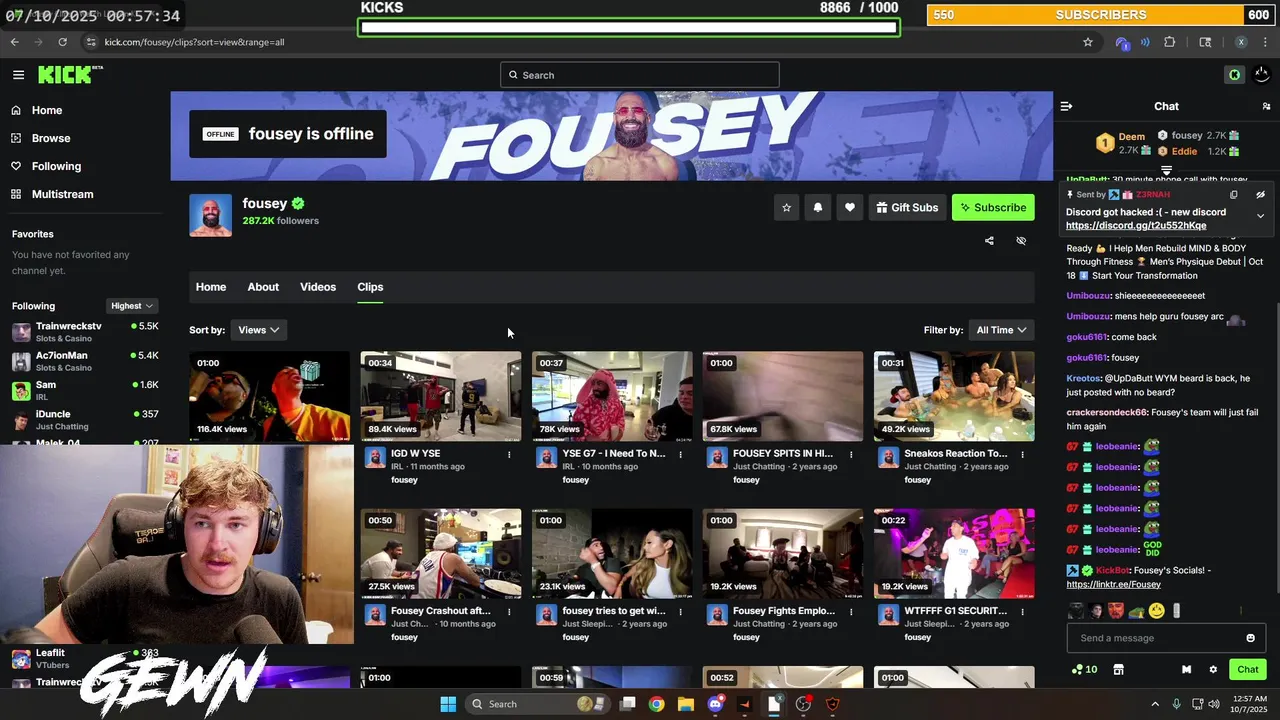Open Browse in left sidebar
Image resolution: width=1280 pixels, height=720 pixels.
50,138
